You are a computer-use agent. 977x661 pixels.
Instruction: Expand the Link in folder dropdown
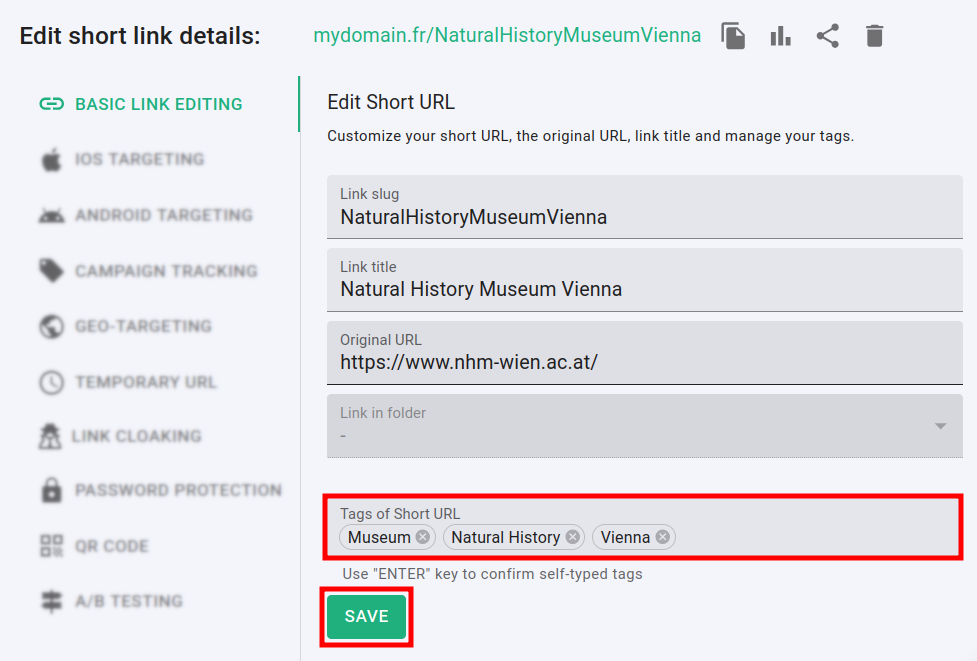940,426
